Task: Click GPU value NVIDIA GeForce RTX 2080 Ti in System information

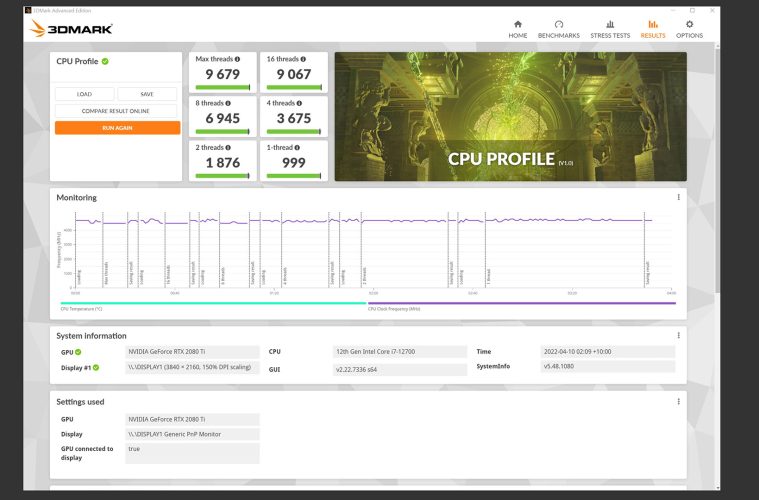Action: click(x=193, y=352)
